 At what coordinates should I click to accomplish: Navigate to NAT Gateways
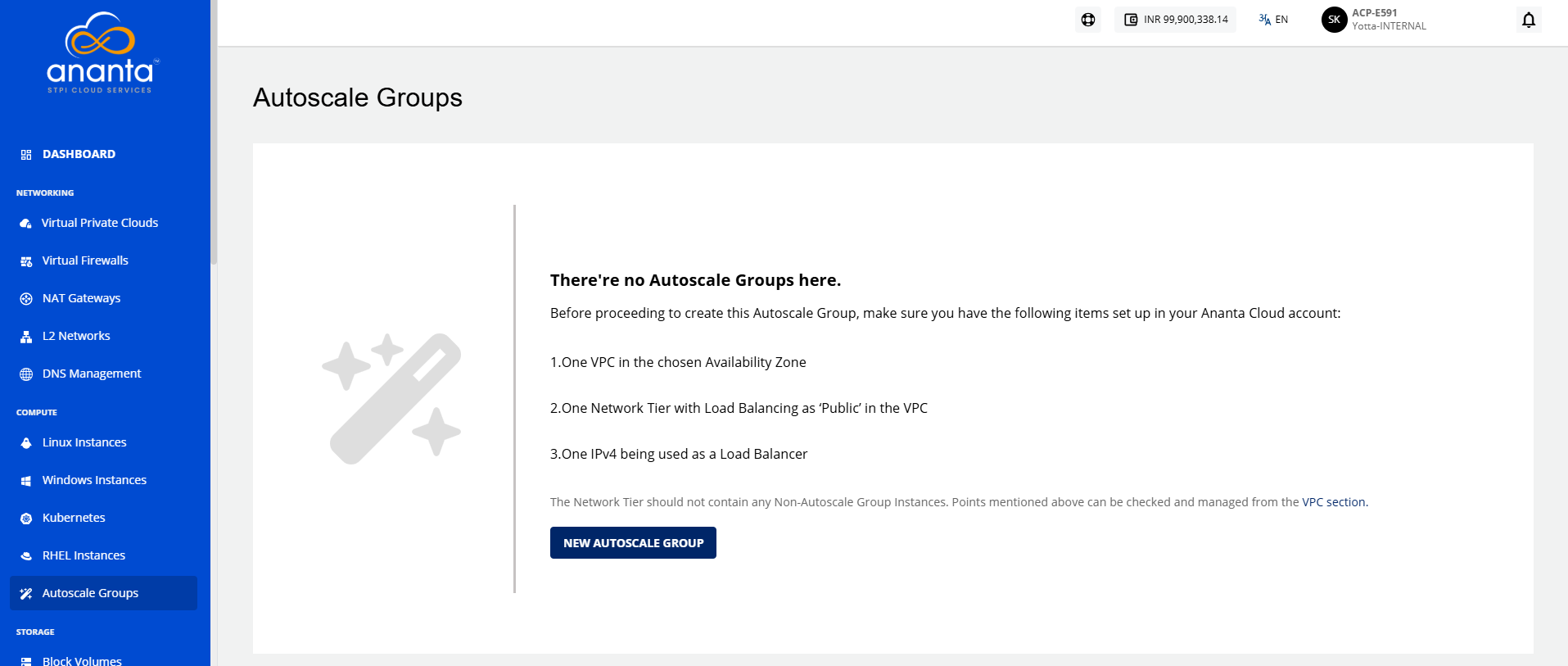click(81, 298)
